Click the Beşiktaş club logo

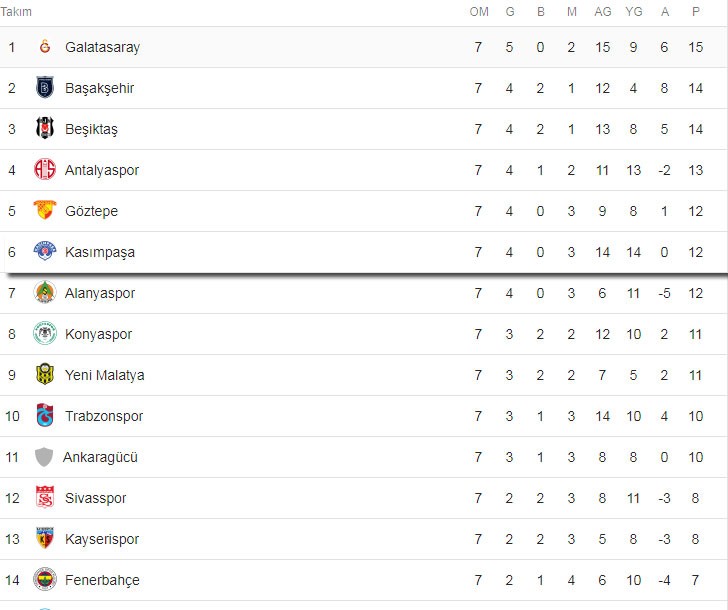[x=45, y=129]
